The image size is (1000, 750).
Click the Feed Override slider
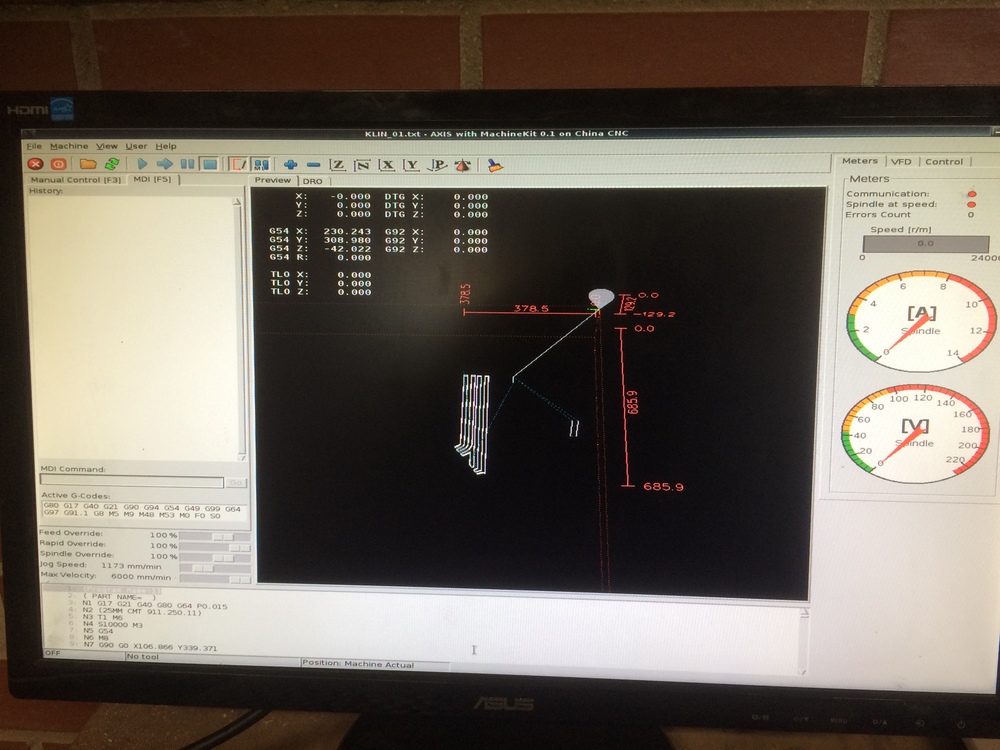[x=216, y=535]
